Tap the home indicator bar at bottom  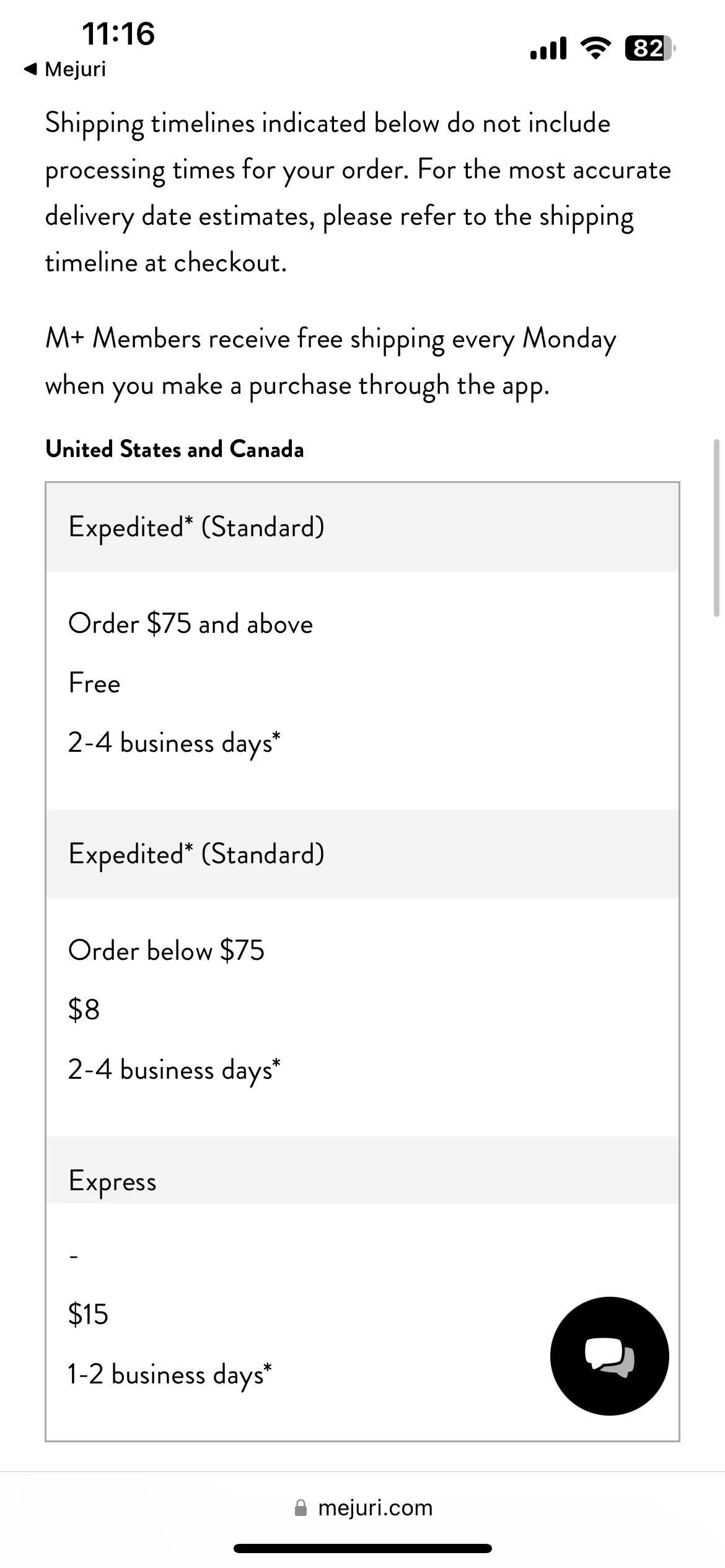point(362,1549)
